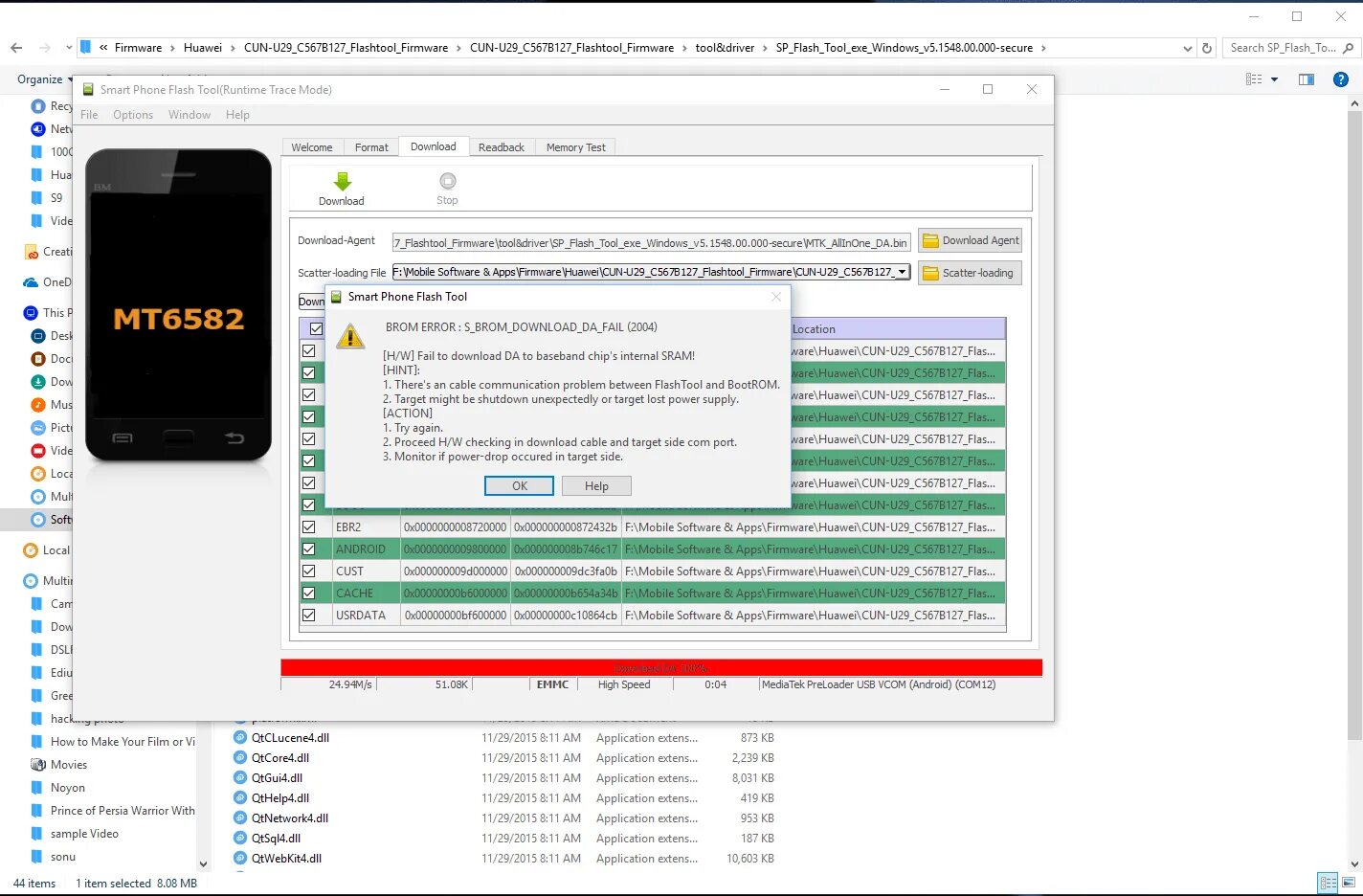Open recent locations dropdown arrow

tap(68, 47)
